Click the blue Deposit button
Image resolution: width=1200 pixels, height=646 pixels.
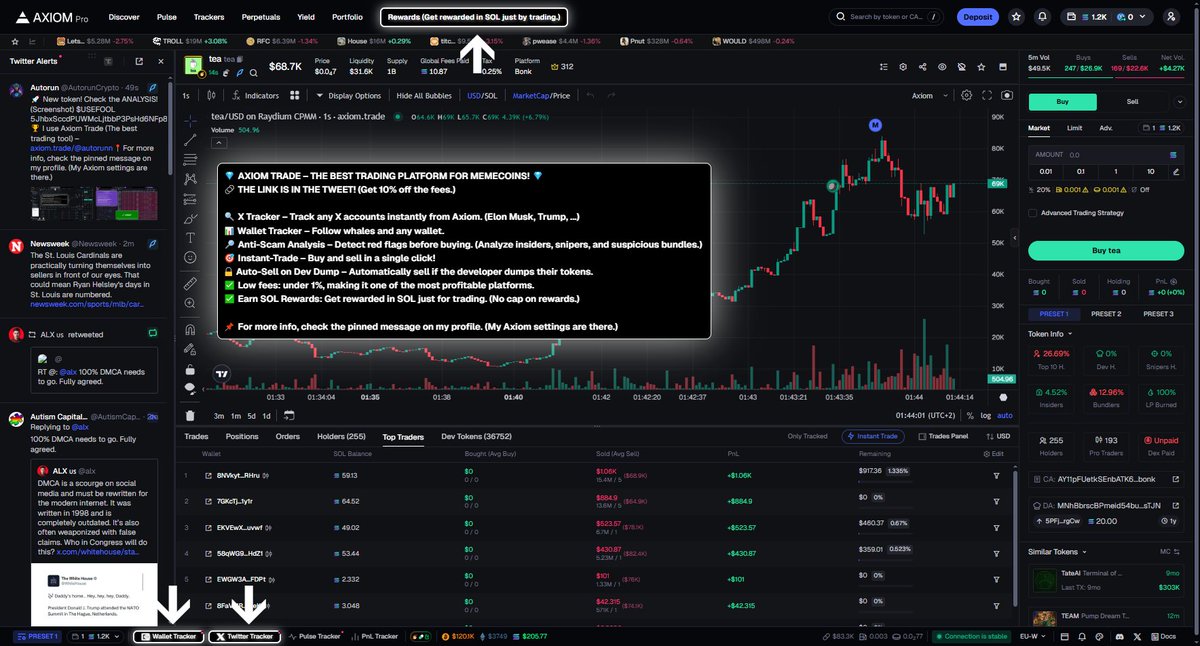[x=977, y=17]
